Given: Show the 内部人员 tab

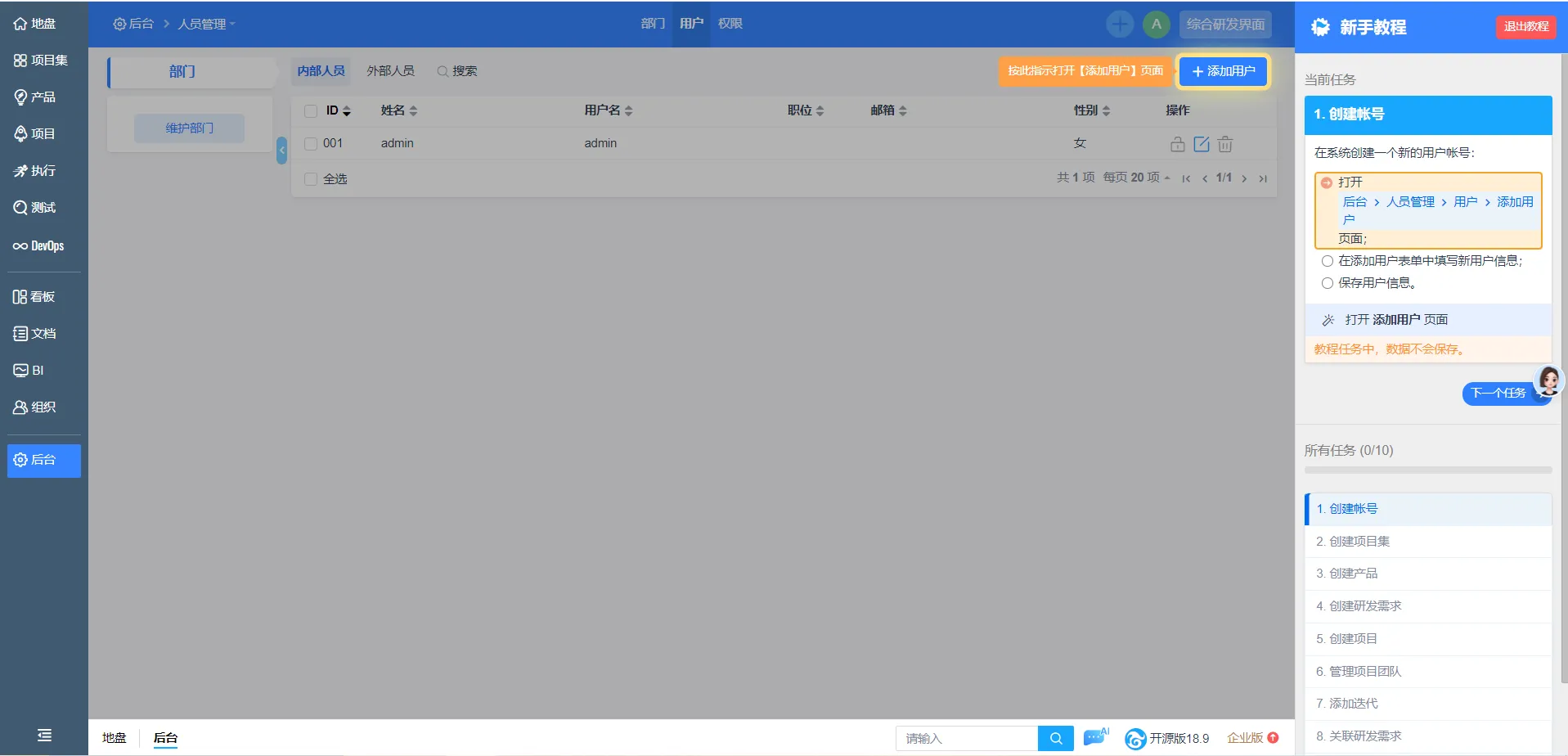Looking at the screenshot, I should tap(321, 71).
